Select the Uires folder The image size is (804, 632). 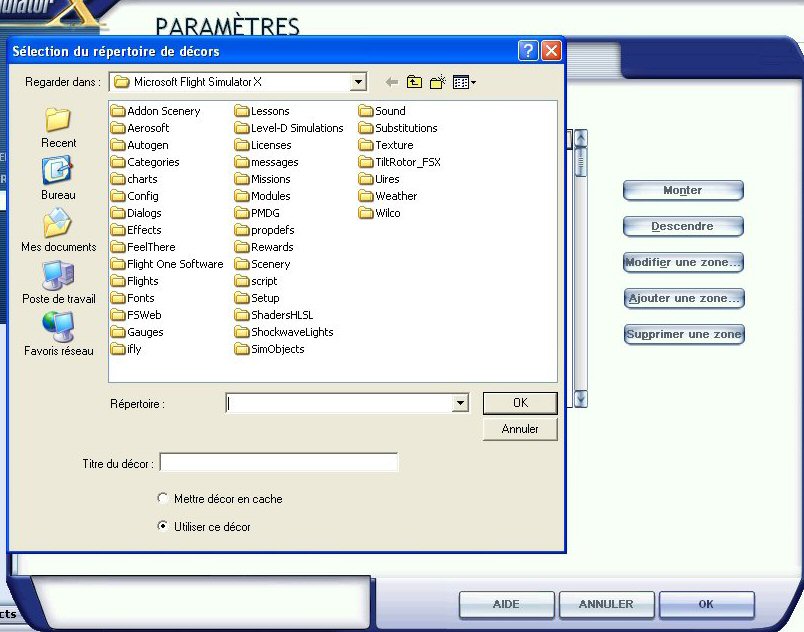pos(379,179)
